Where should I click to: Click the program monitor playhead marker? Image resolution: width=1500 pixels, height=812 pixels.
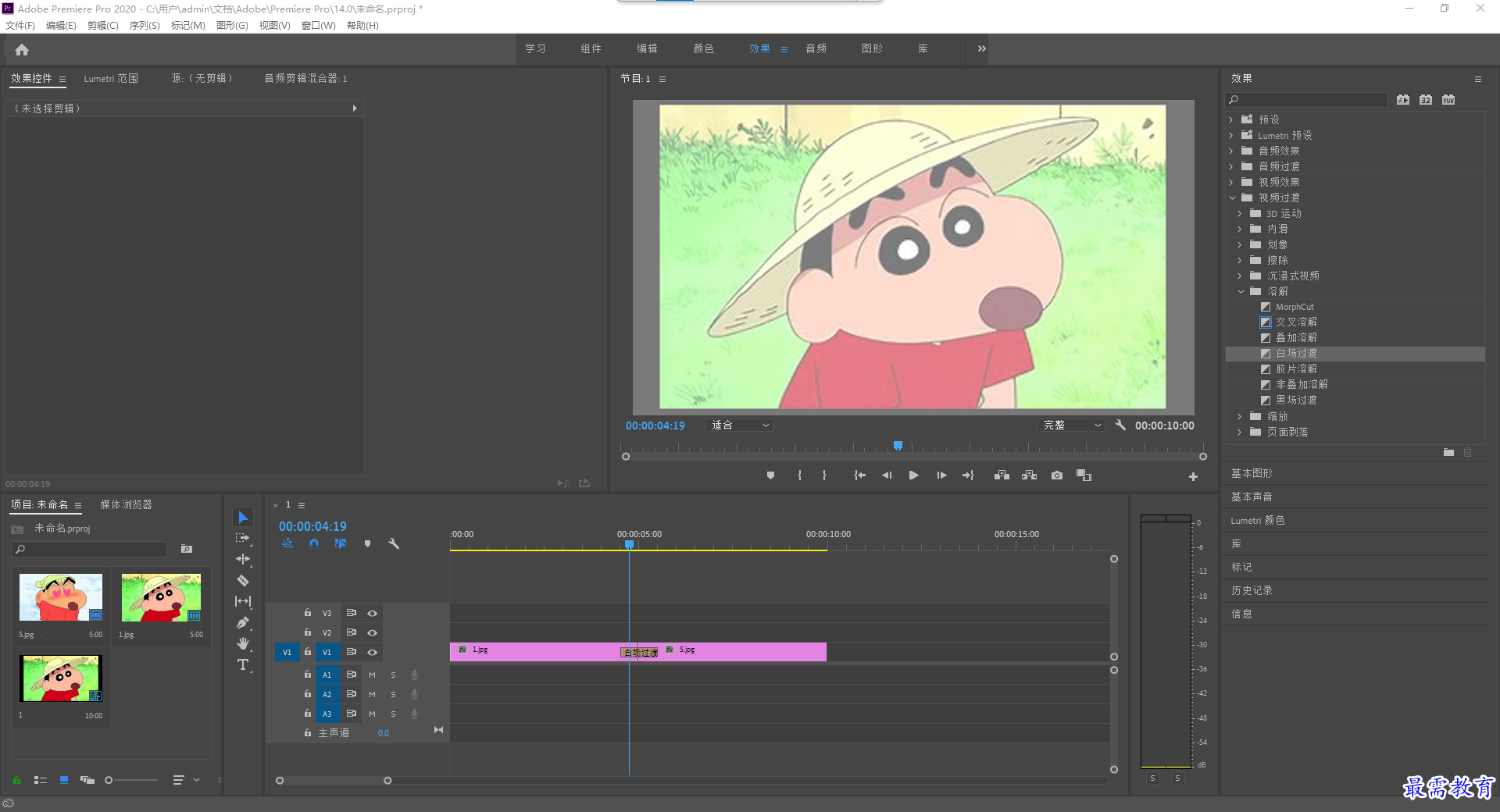point(898,446)
